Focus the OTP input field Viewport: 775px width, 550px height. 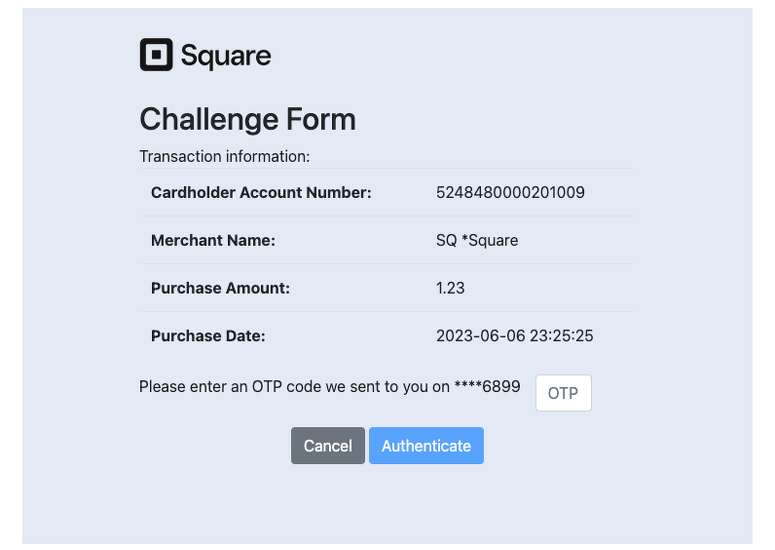[x=563, y=393]
